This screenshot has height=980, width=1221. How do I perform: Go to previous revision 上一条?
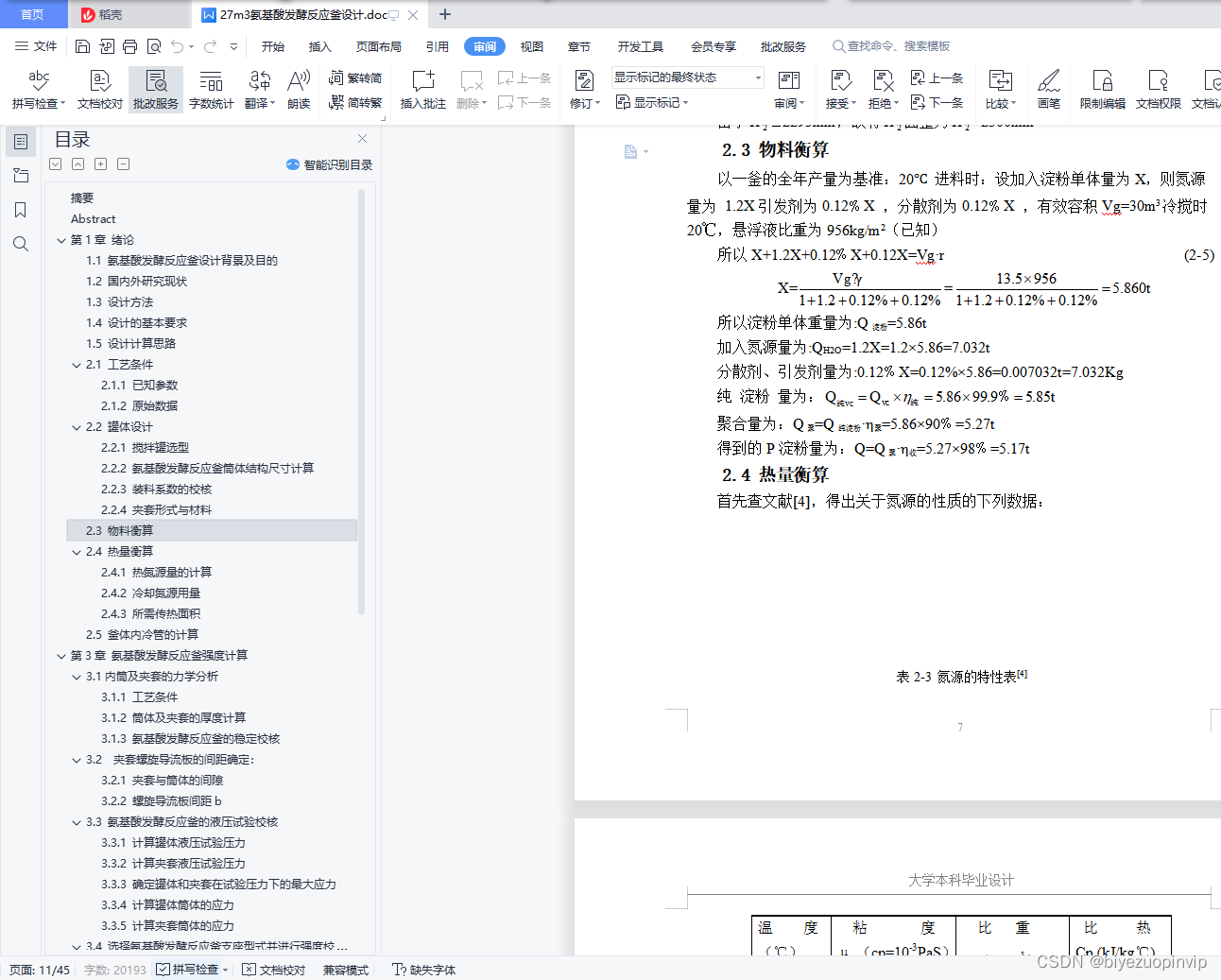tap(937, 78)
